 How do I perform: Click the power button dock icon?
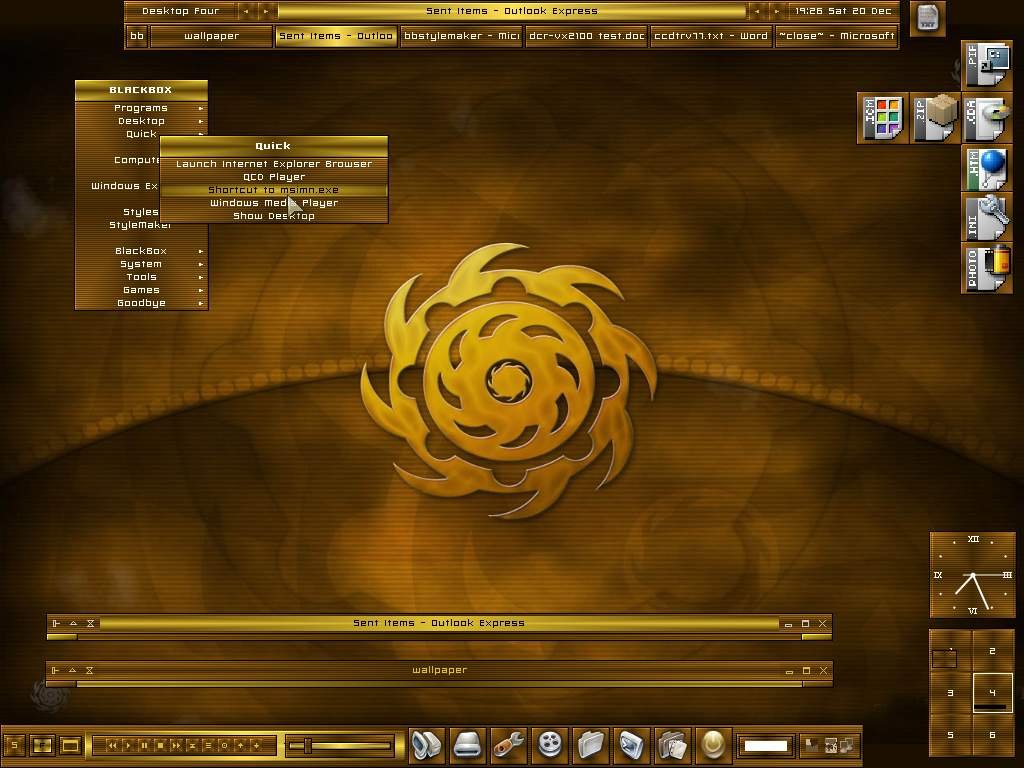713,744
